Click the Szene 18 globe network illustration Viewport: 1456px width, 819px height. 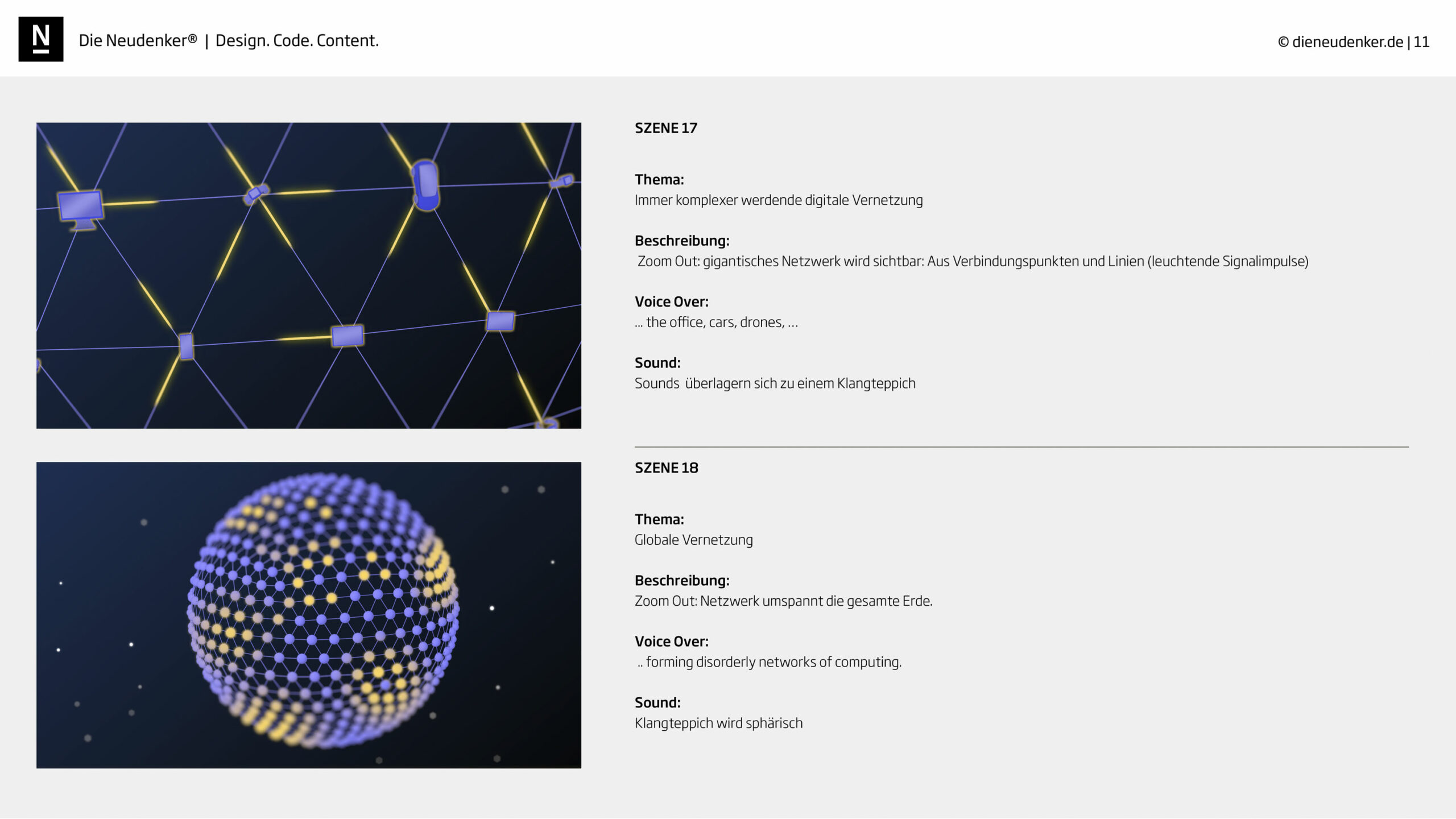(309, 615)
